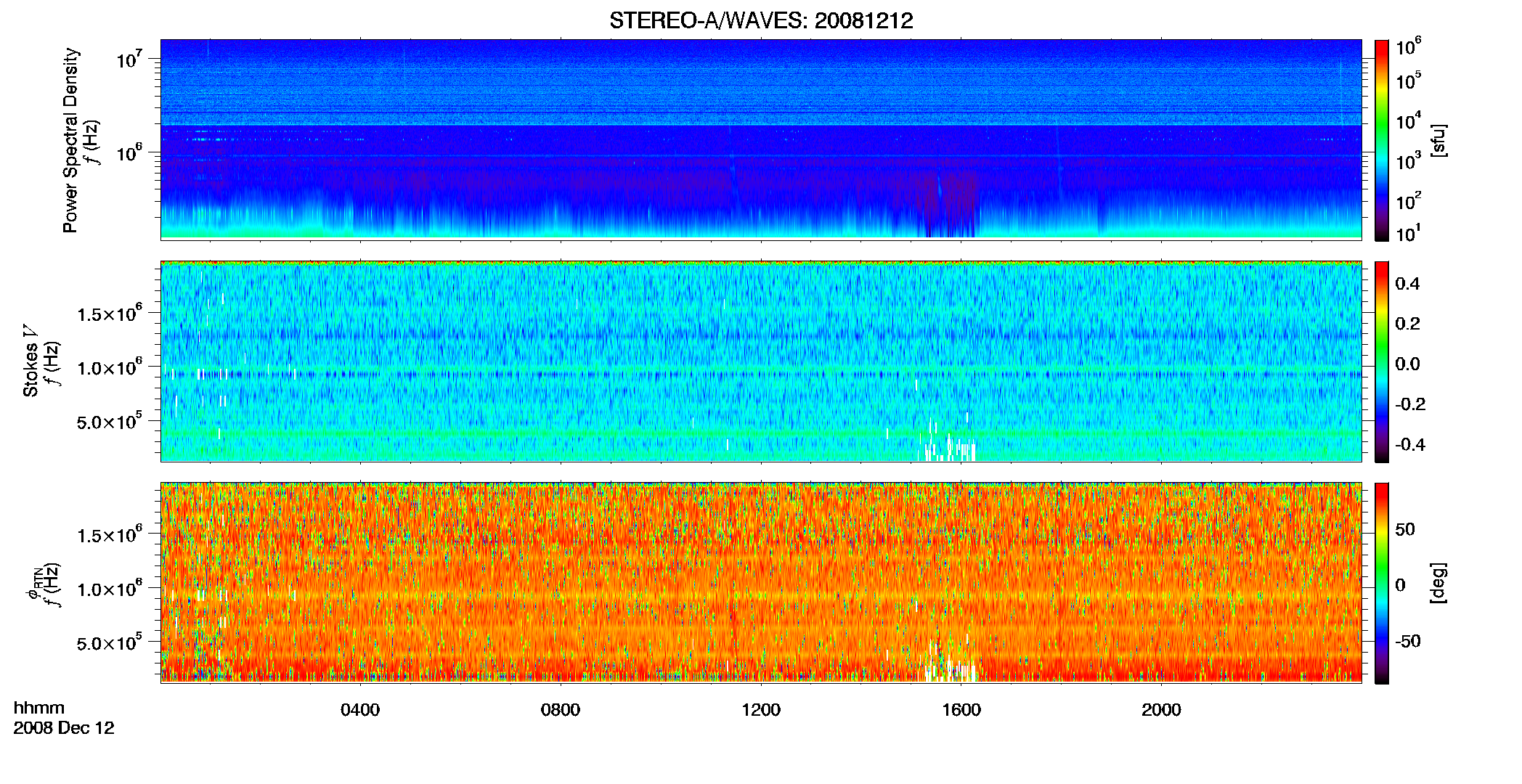Select Stokes V panel's 1.5×10^6 tick label
Viewport: 1522px width, 784px height.
pos(110,313)
